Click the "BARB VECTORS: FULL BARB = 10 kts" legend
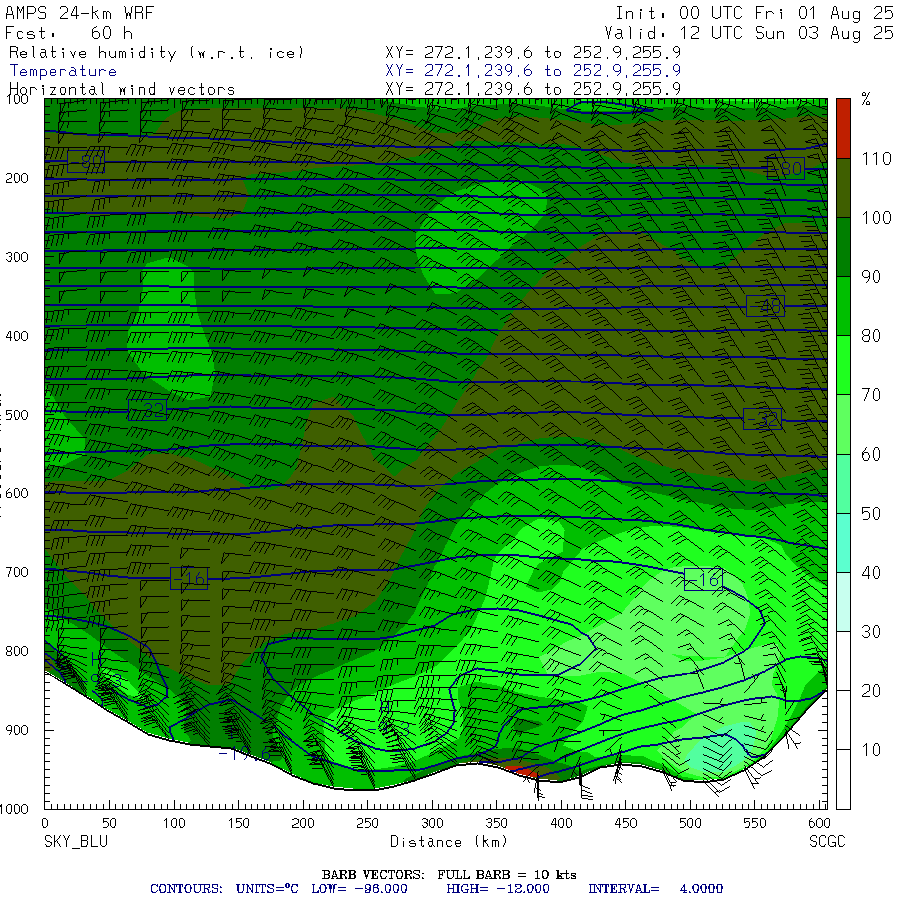Screen dimensions: 900x900 (x=449, y=875)
